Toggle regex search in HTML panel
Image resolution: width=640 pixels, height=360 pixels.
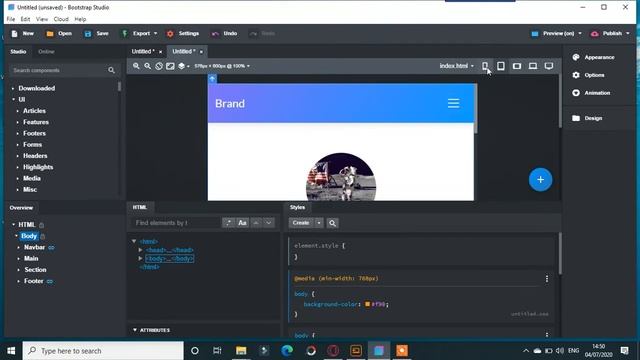point(228,223)
